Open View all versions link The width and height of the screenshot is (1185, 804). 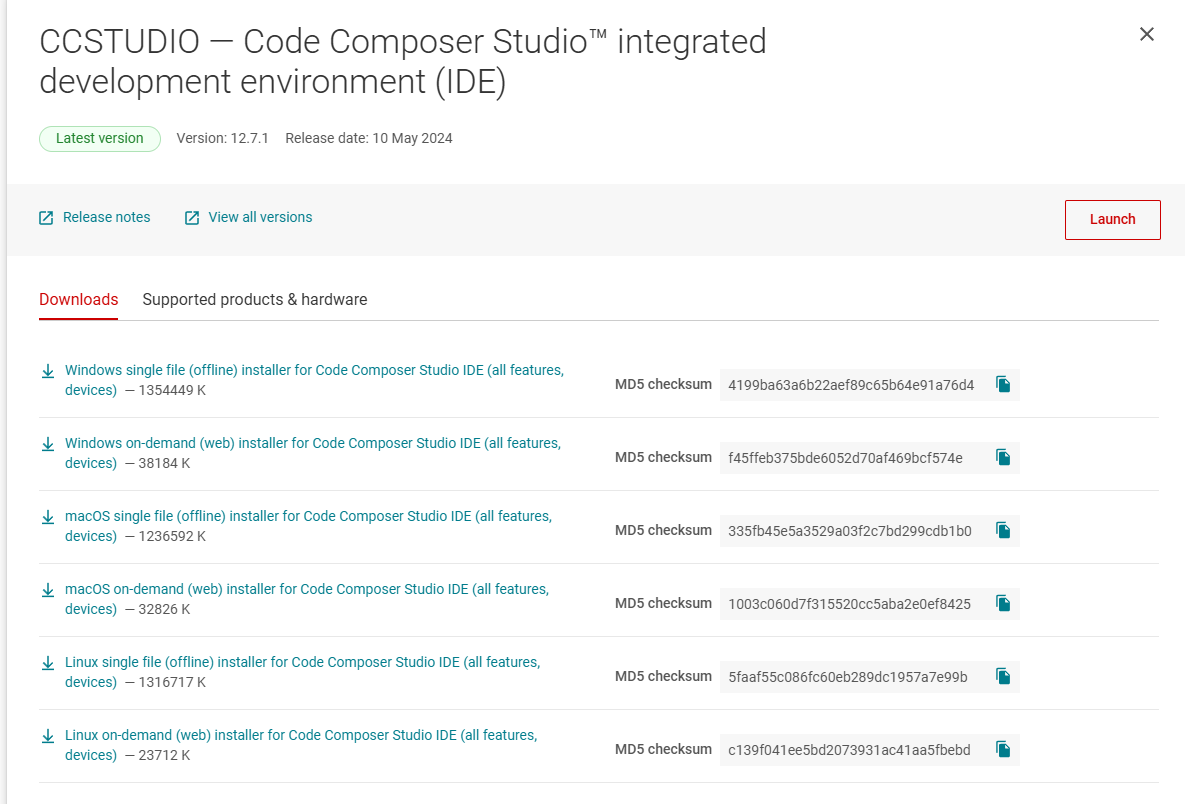click(x=260, y=218)
